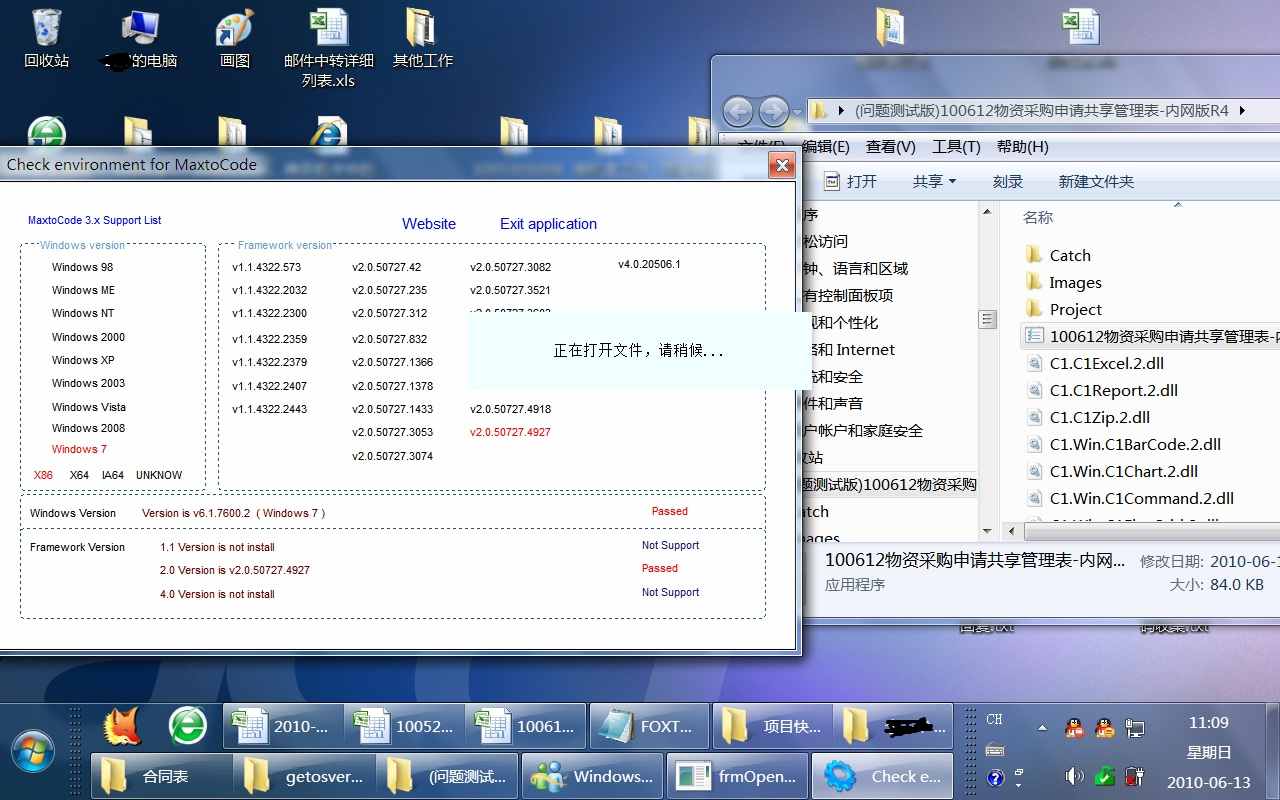Click the Exit application link
The width and height of the screenshot is (1280, 800).
pyautogui.click(x=548, y=224)
